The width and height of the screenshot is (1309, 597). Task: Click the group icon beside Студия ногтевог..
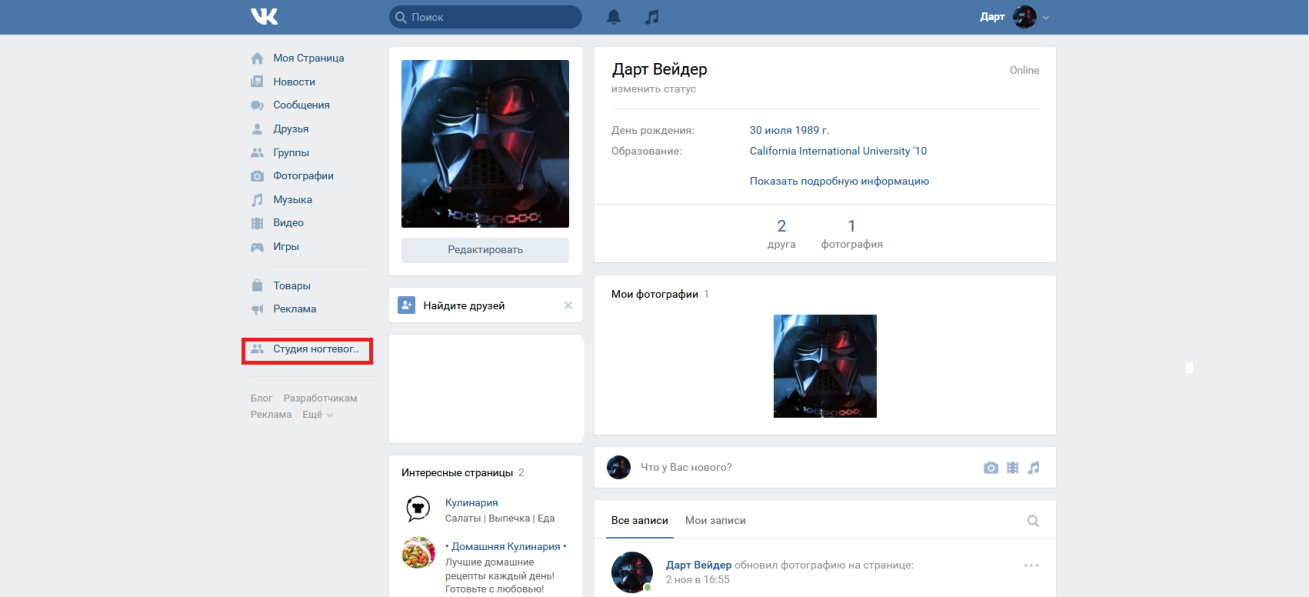point(257,349)
